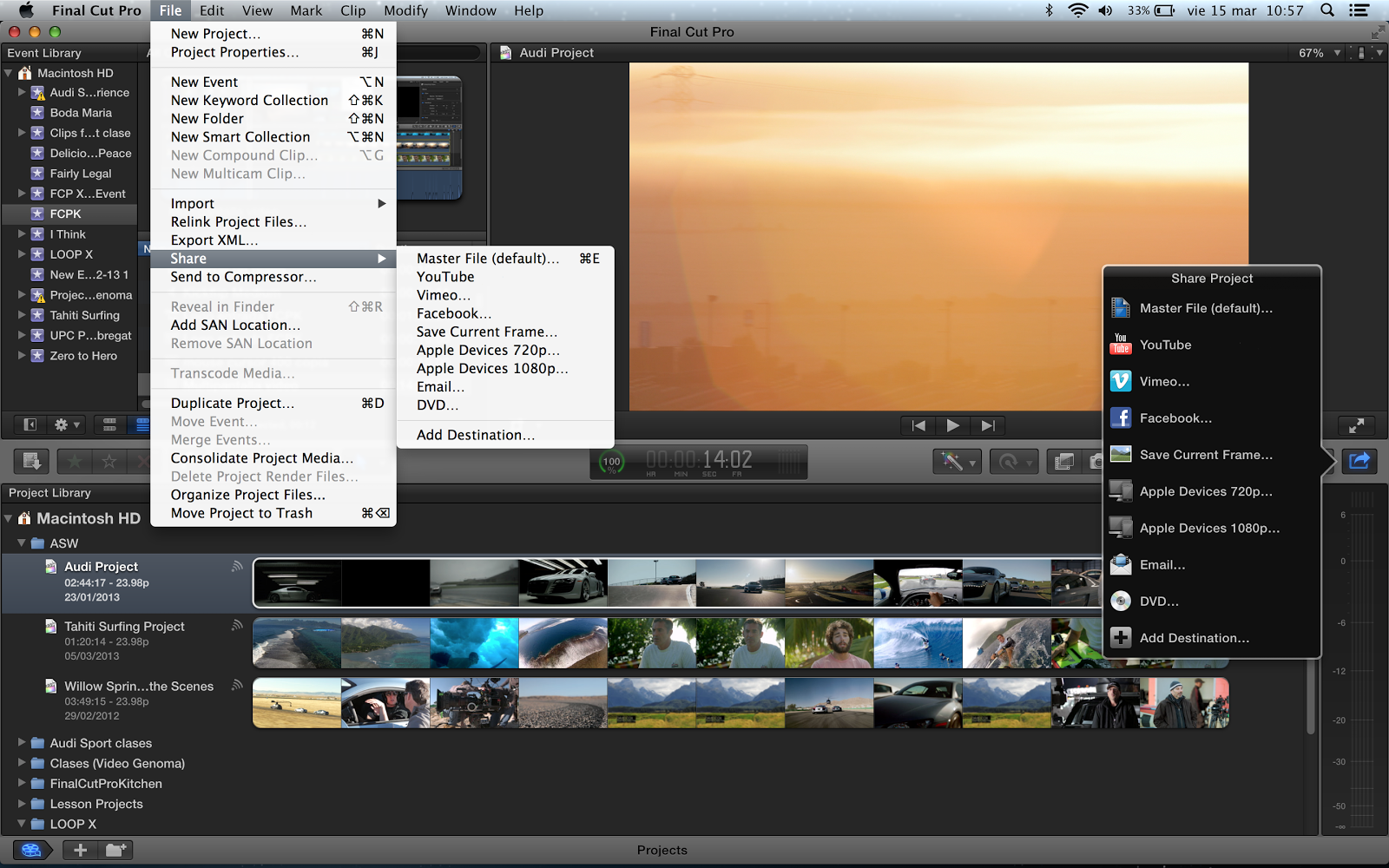Open the Window menu
The image size is (1389, 868).
point(471,10)
